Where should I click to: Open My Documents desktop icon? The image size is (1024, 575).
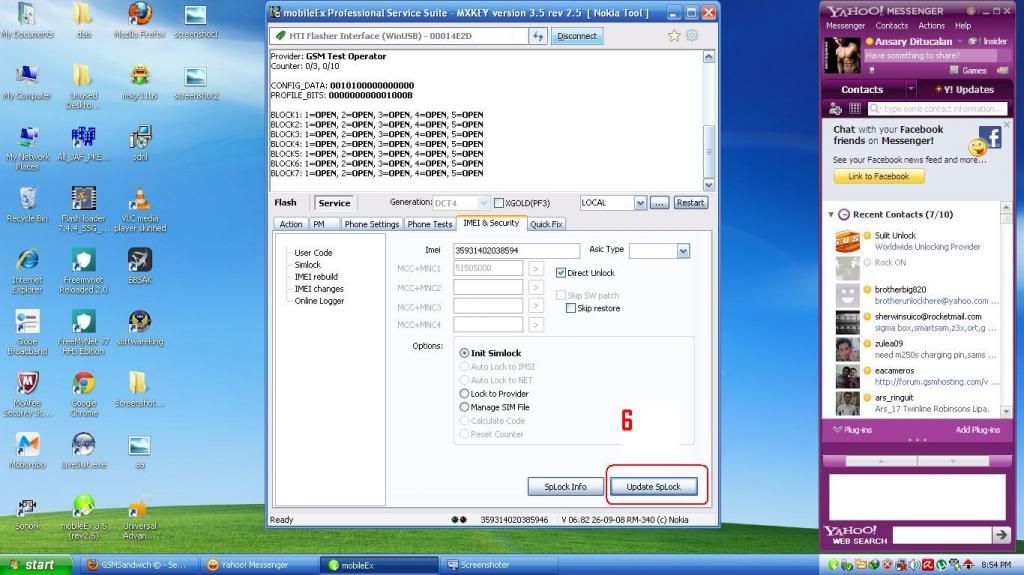tap(27, 20)
